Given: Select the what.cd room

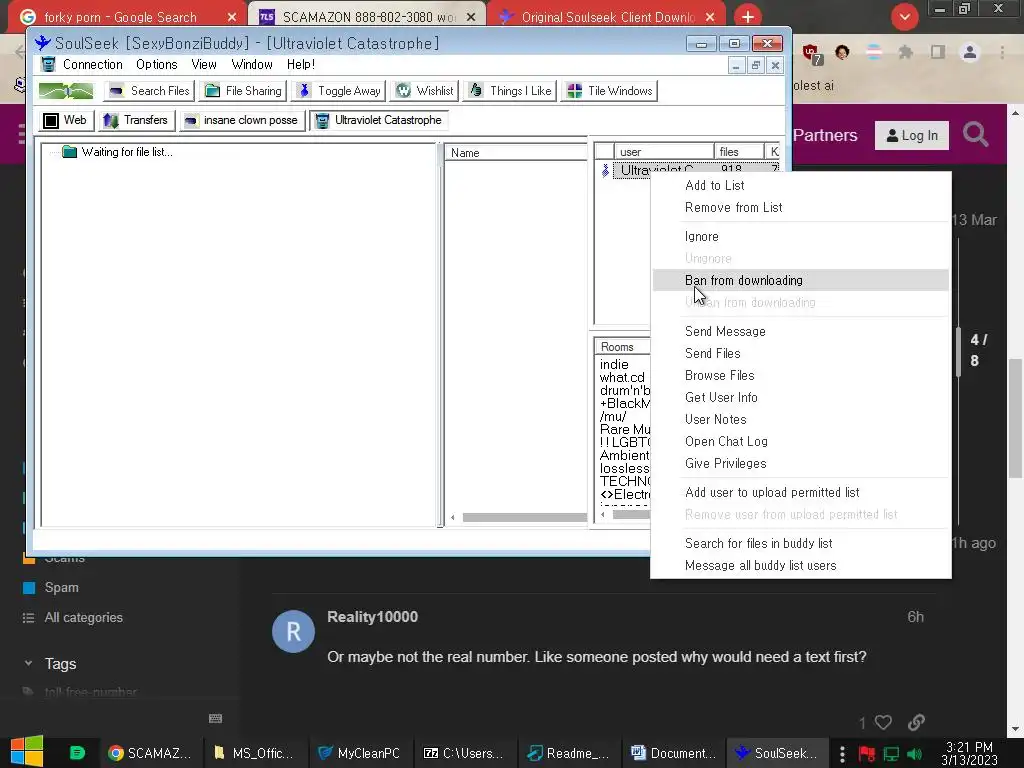Looking at the screenshot, I should point(622,377).
